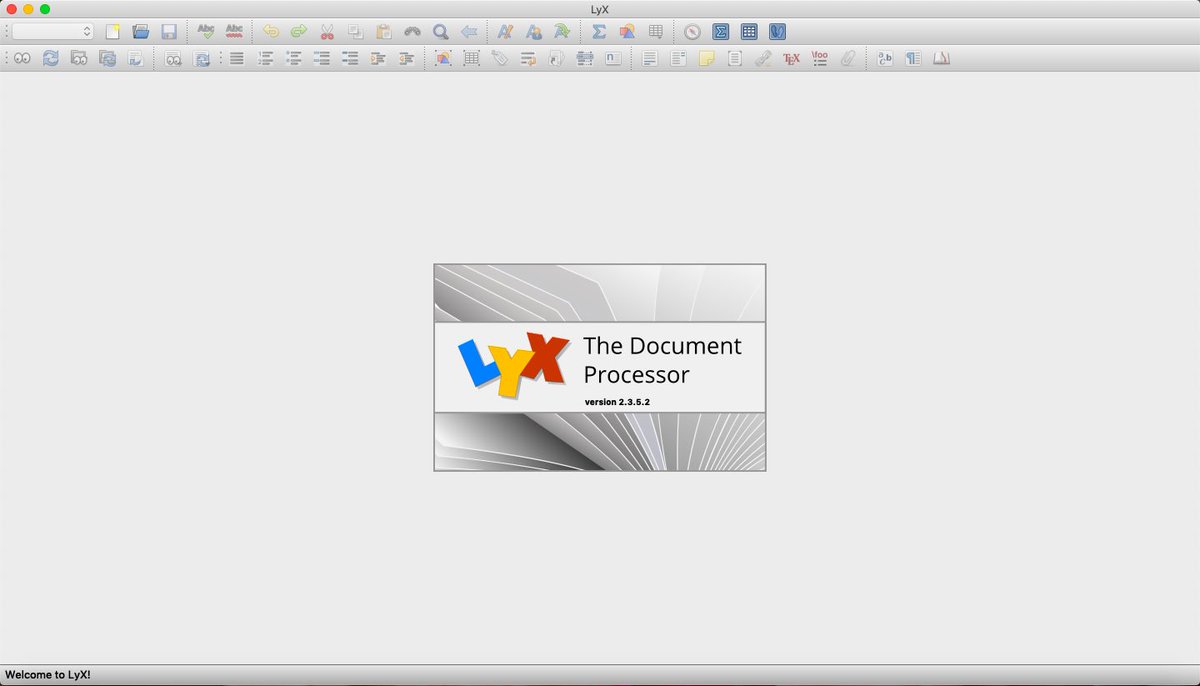The image size is (1200, 686).
Task: Apply List environment icon
Action: tap(322, 59)
